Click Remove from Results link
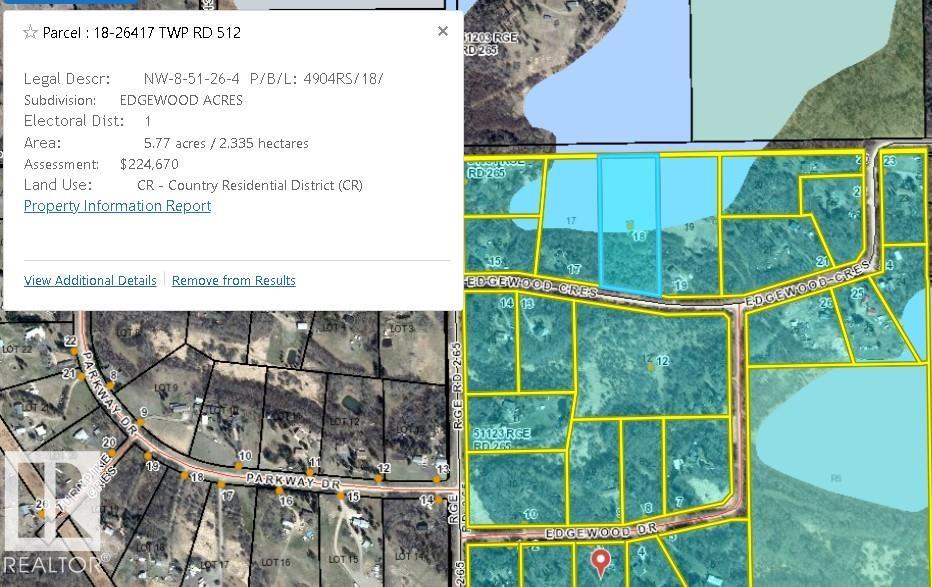This screenshot has height=587, width=932. coord(233,280)
